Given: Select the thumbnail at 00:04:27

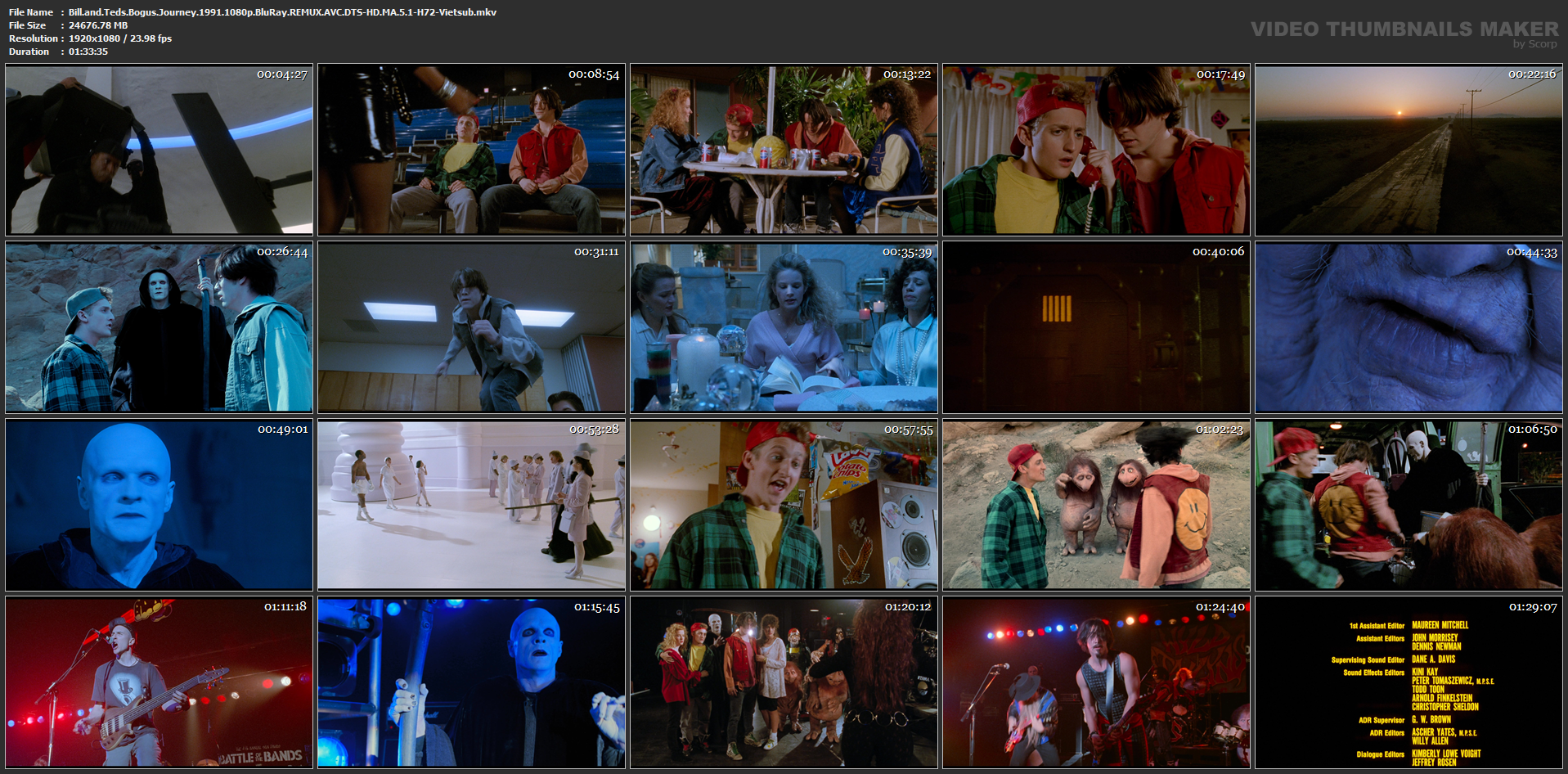Looking at the screenshot, I should pos(159,150).
